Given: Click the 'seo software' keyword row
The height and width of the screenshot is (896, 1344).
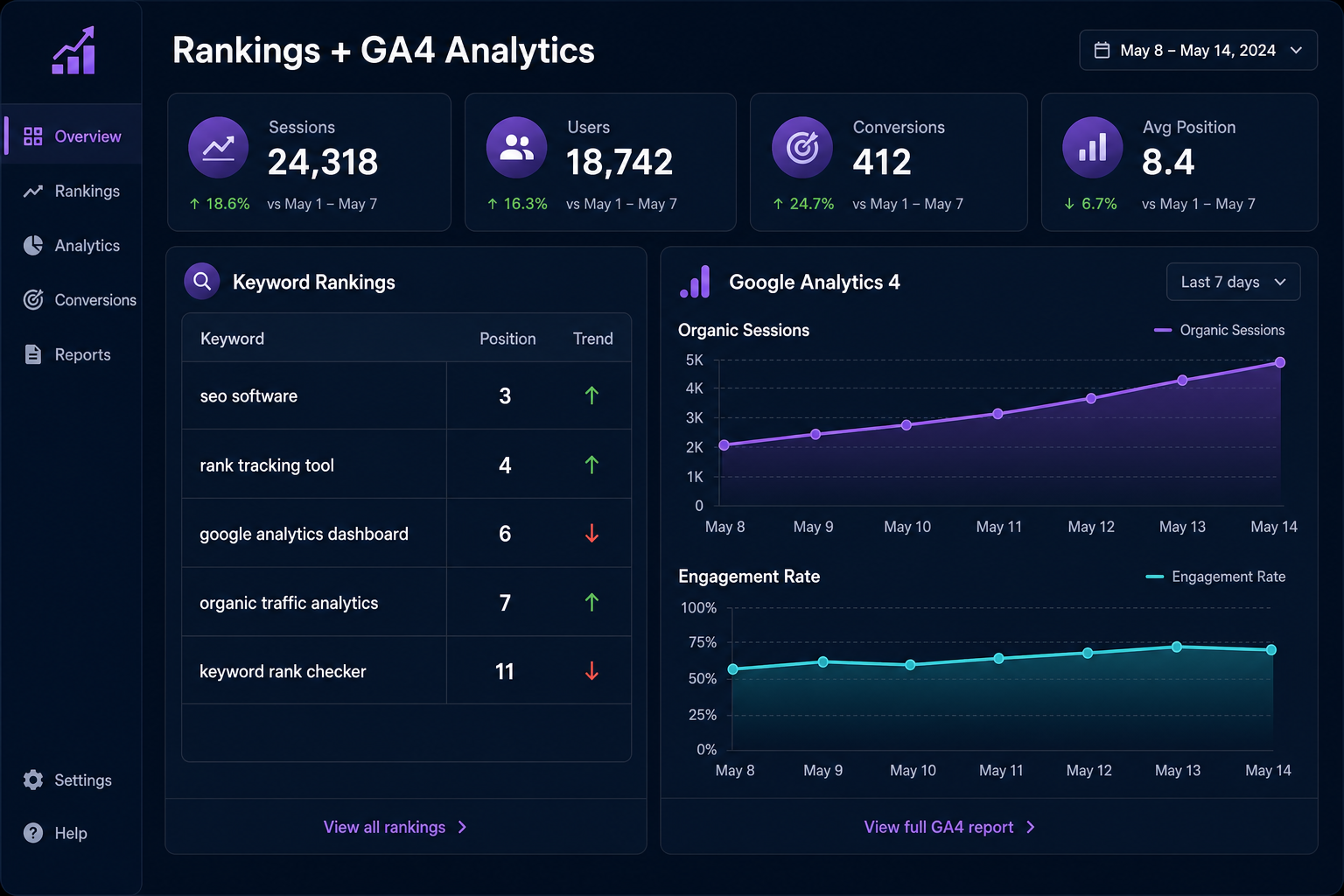Looking at the screenshot, I should click(x=406, y=395).
